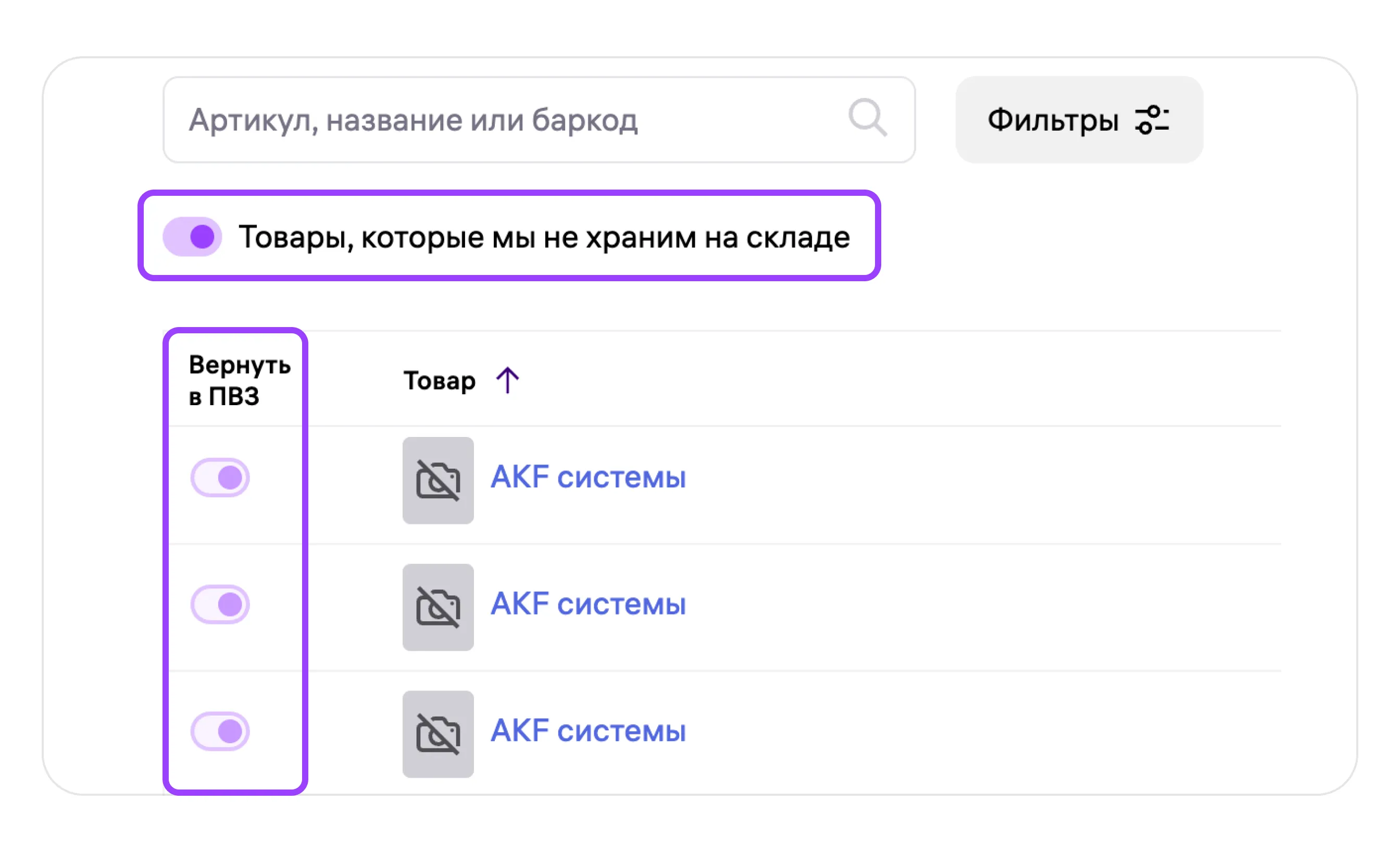The image size is (1400, 852).
Task: Click the first row's no-photo camera icon
Action: [438, 480]
